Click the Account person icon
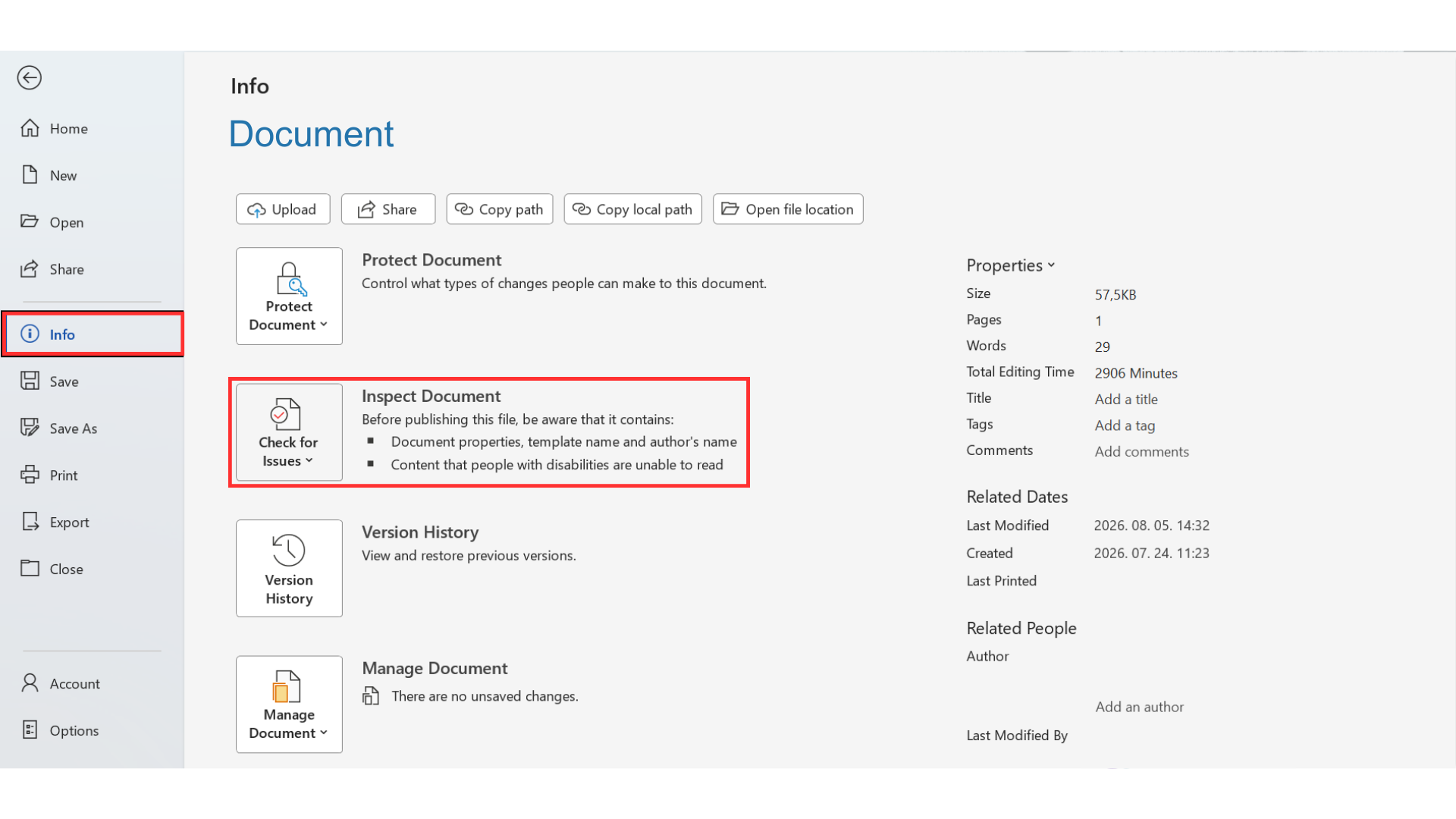Viewport: 1456px width, 819px height. click(x=30, y=683)
